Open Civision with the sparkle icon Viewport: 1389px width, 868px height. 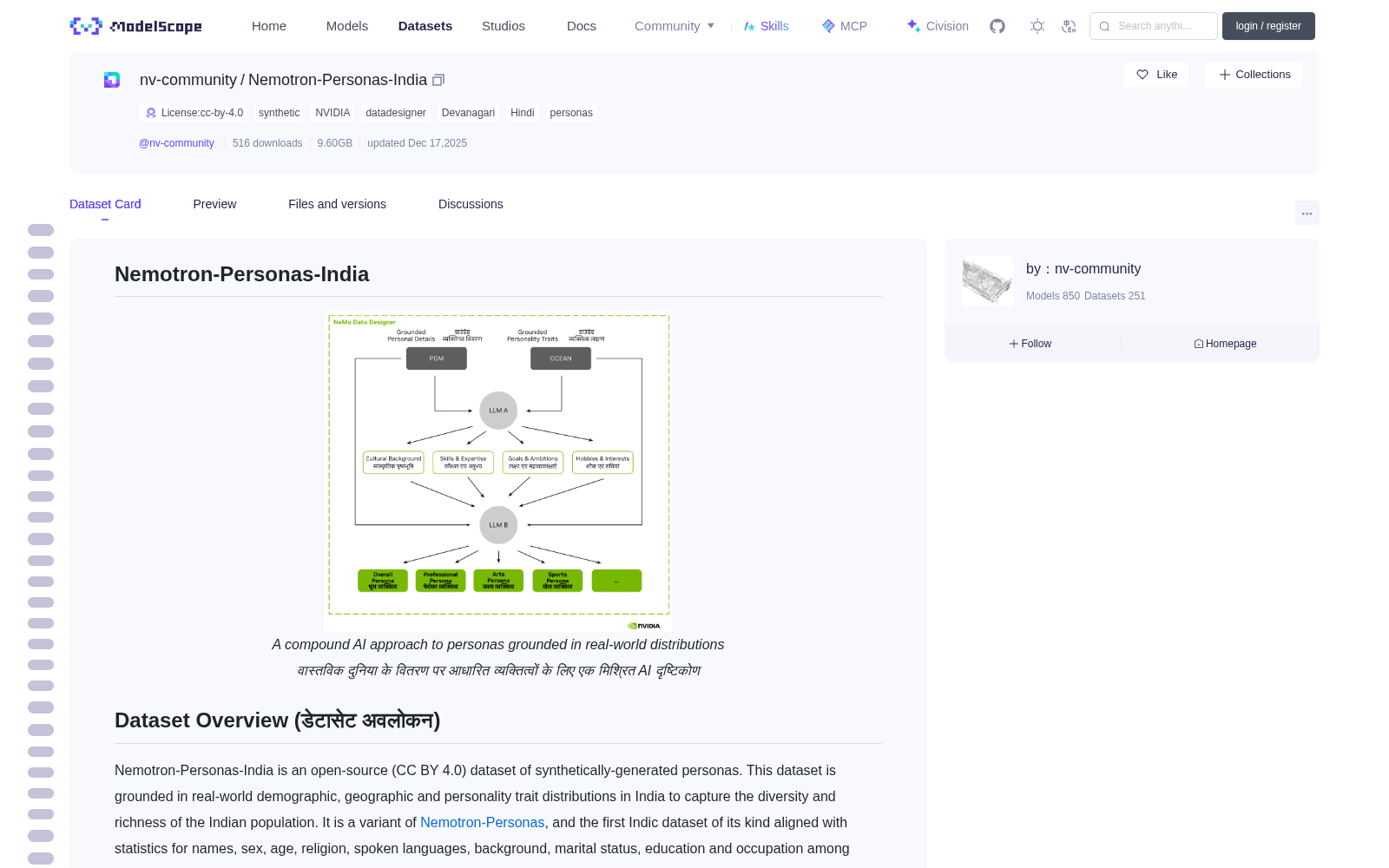938,26
